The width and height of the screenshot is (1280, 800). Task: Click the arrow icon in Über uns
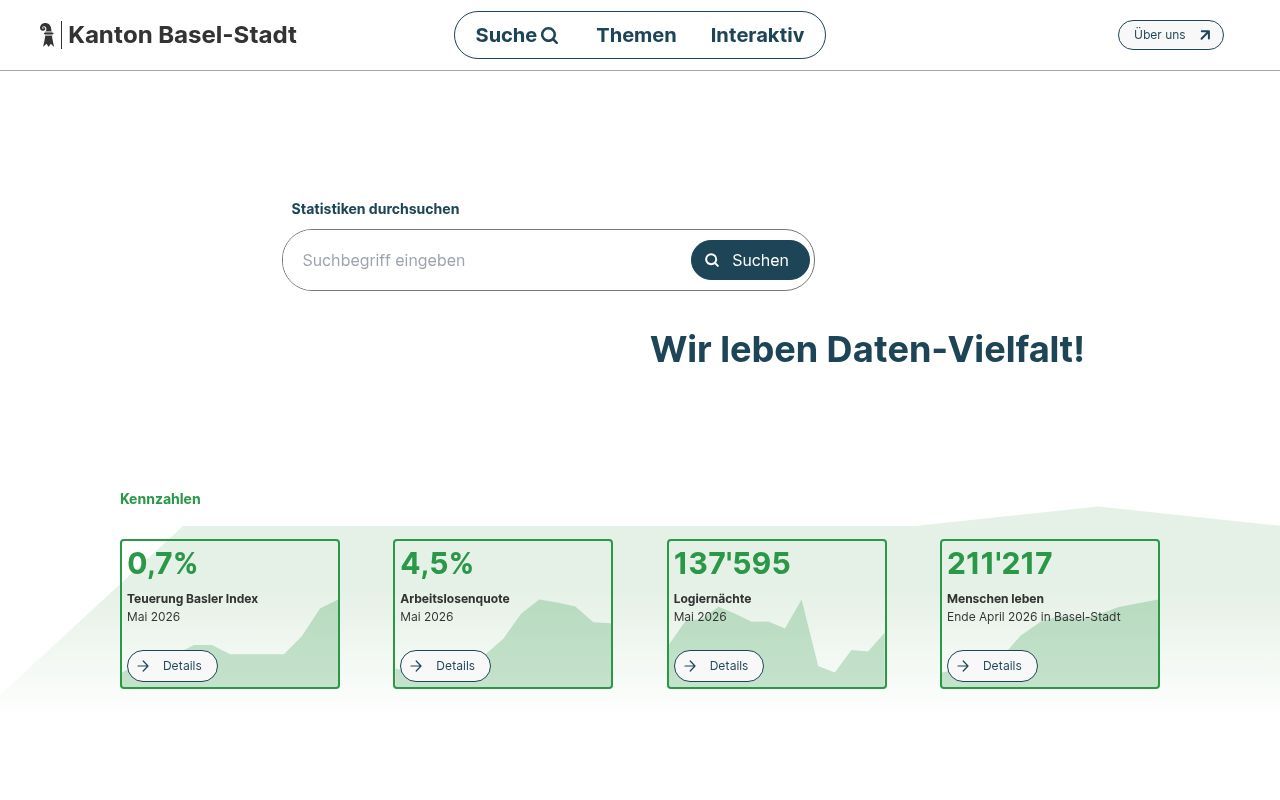pyautogui.click(x=1205, y=35)
